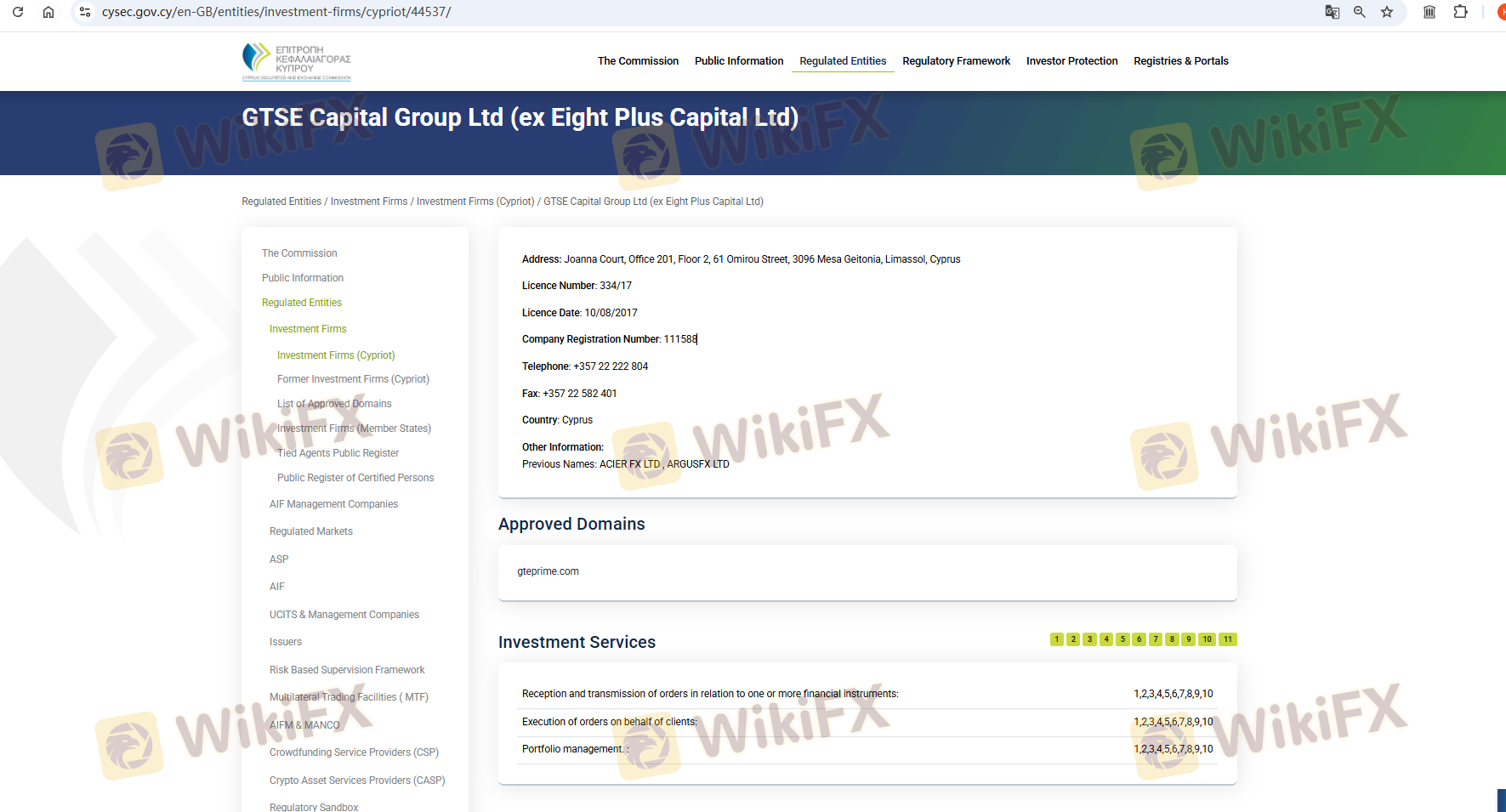Click the Licence Number 334/17 text
1506x812 pixels.
coord(577,286)
